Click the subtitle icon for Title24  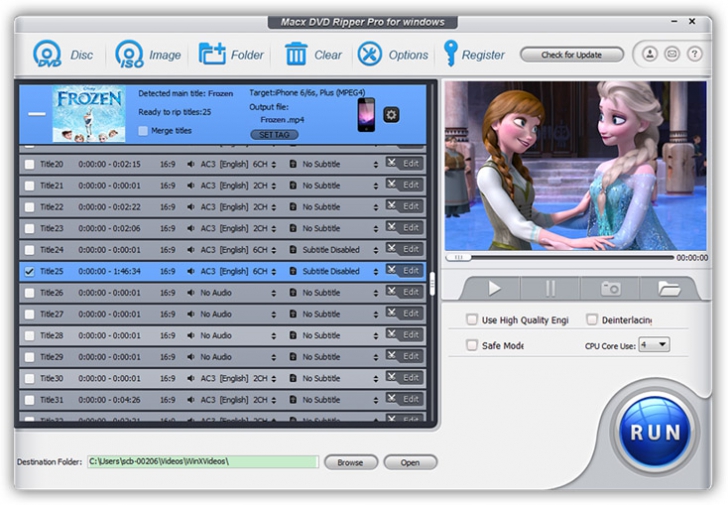pos(292,250)
